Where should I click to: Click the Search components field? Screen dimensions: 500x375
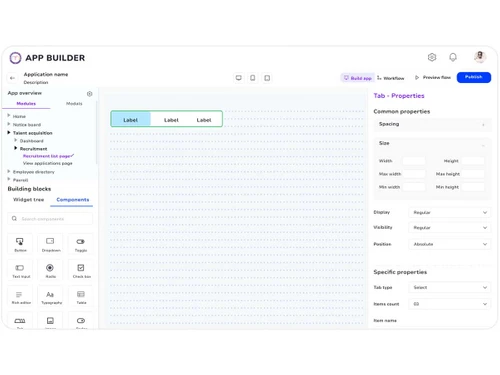click(50, 219)
